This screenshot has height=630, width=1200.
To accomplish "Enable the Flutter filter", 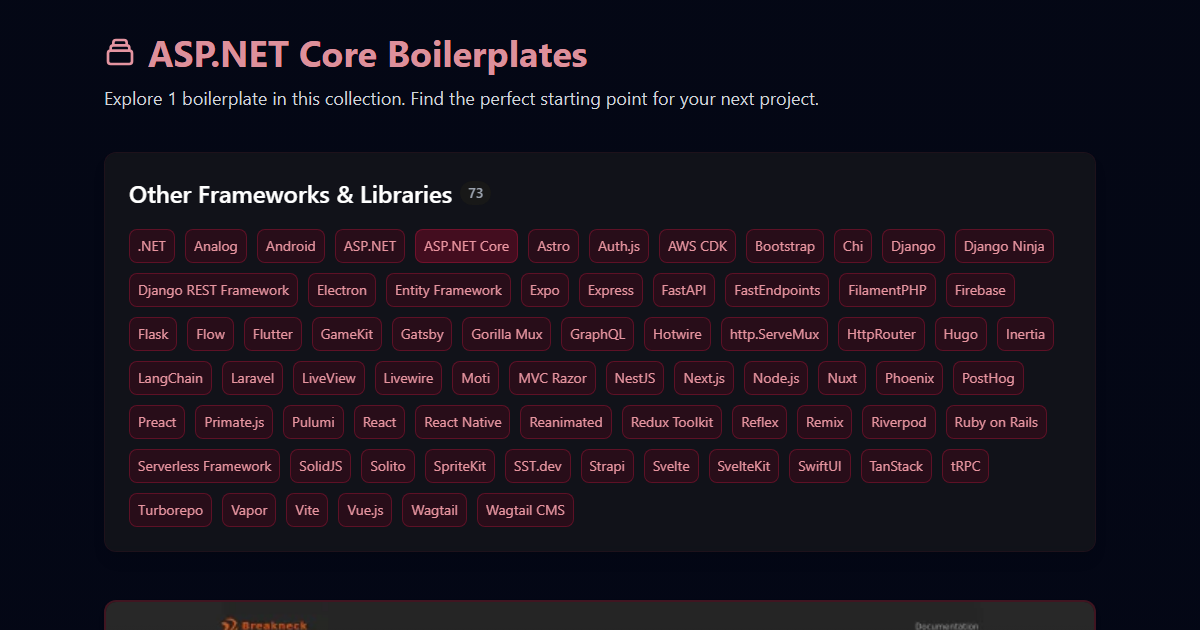I will (x=272, y=333).
